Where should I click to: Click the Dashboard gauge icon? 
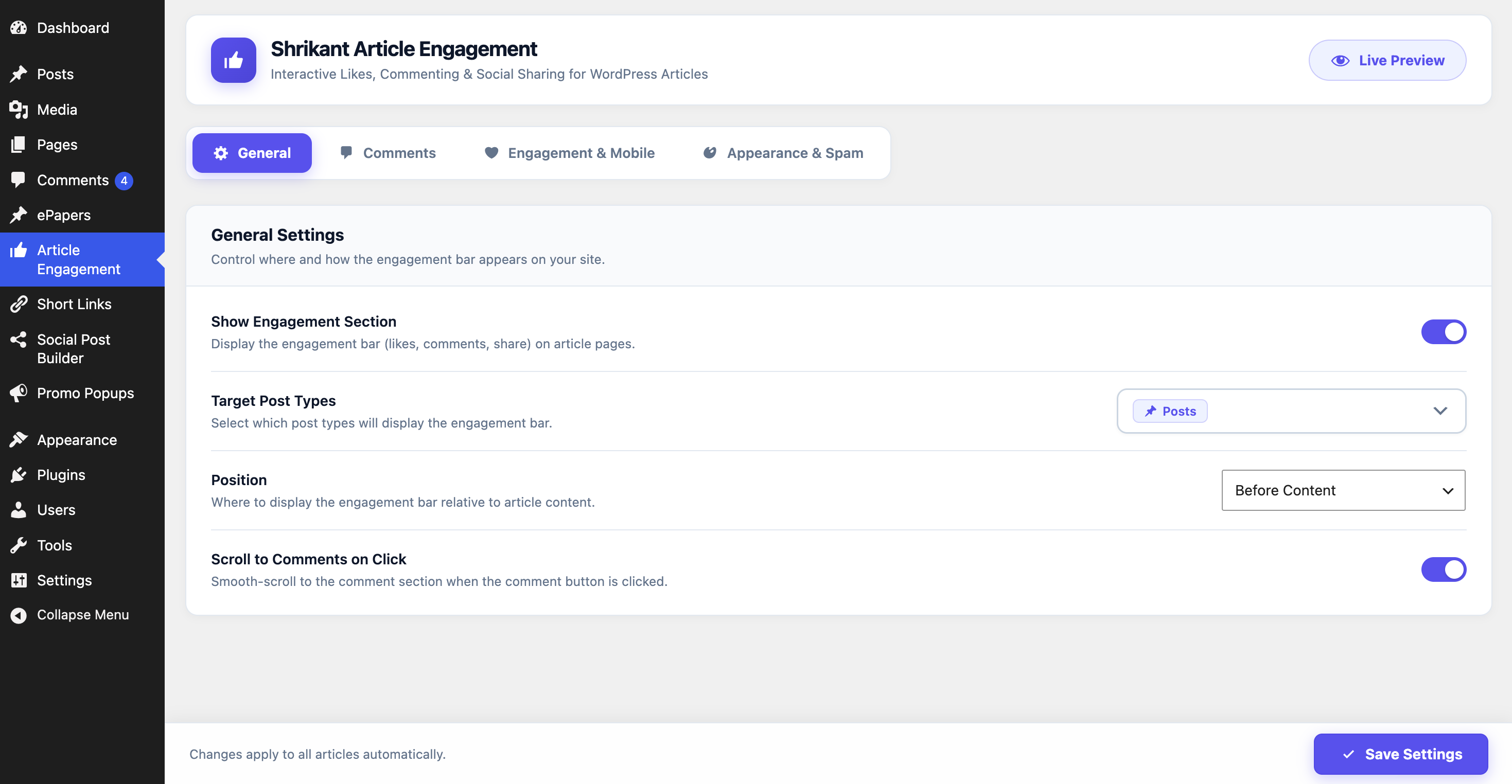(x=19, y=28)
